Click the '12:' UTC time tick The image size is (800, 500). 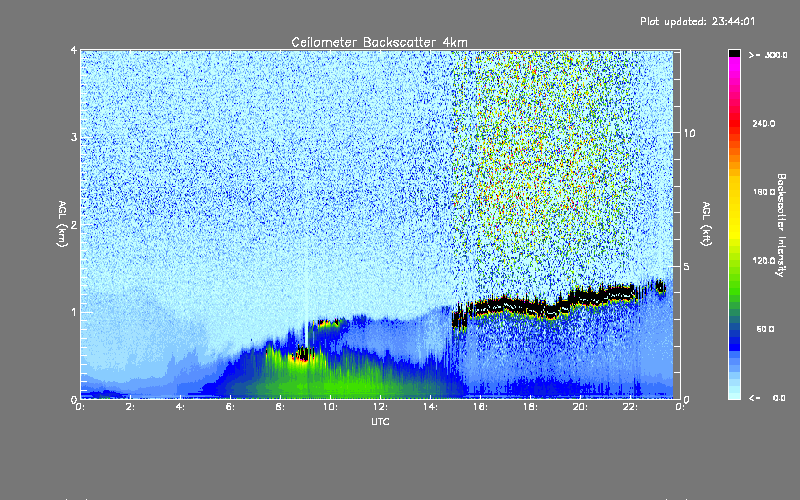[380, 407]
